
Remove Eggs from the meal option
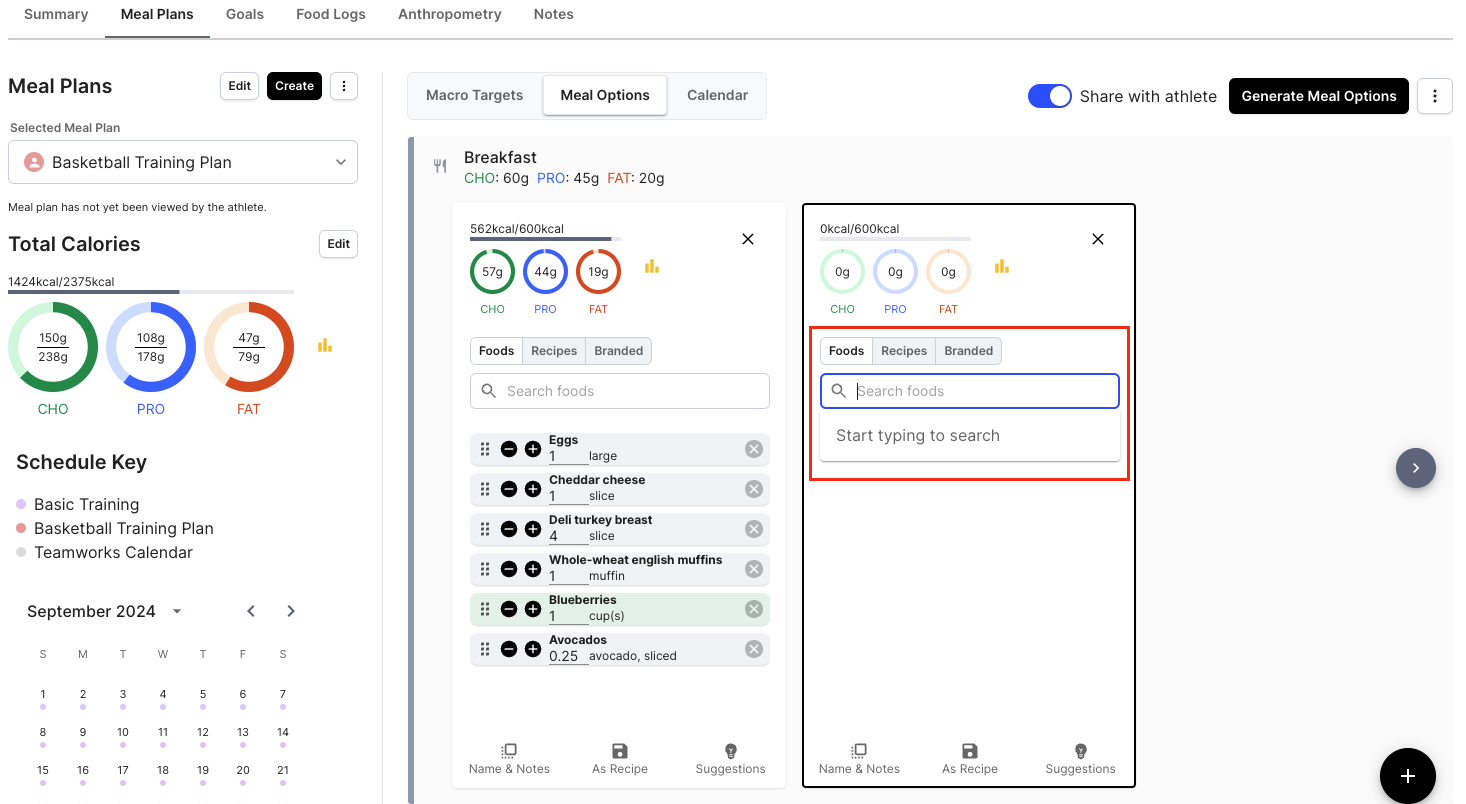(754, 449)
